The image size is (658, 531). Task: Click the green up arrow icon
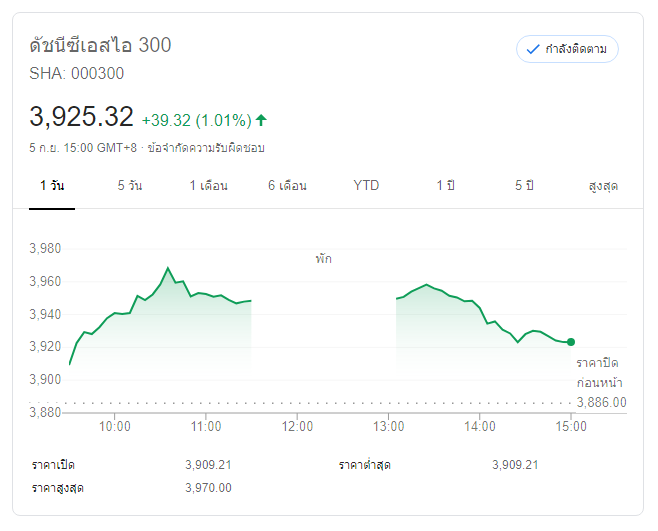point(262,120)
